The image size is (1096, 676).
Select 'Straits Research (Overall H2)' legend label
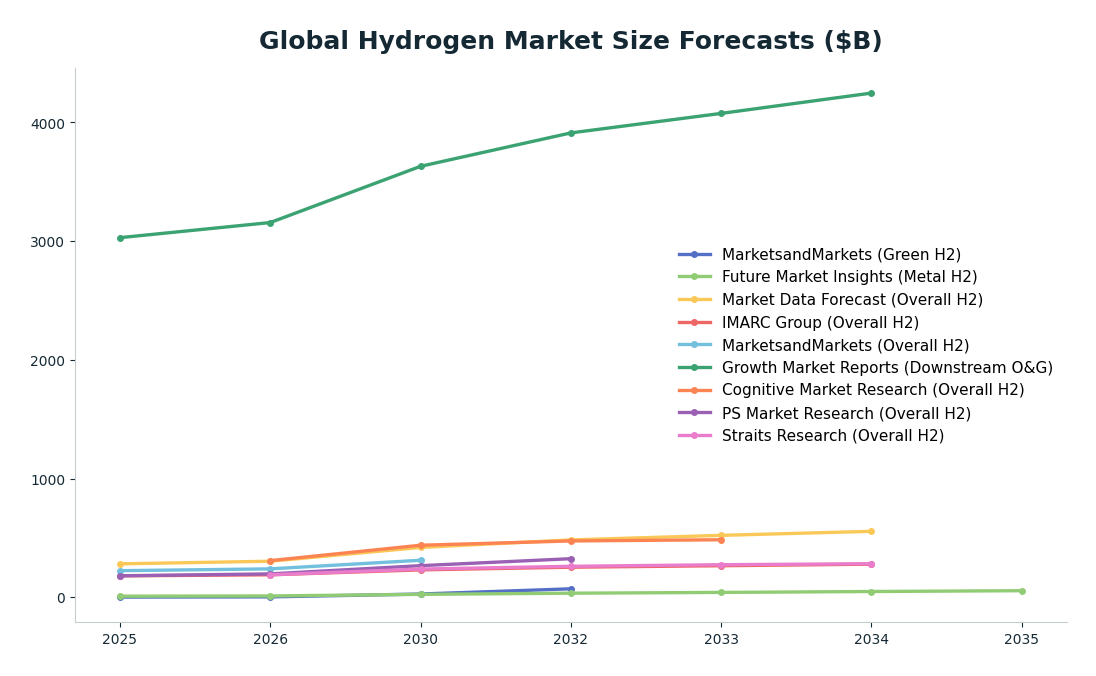(x=832, y=436)
